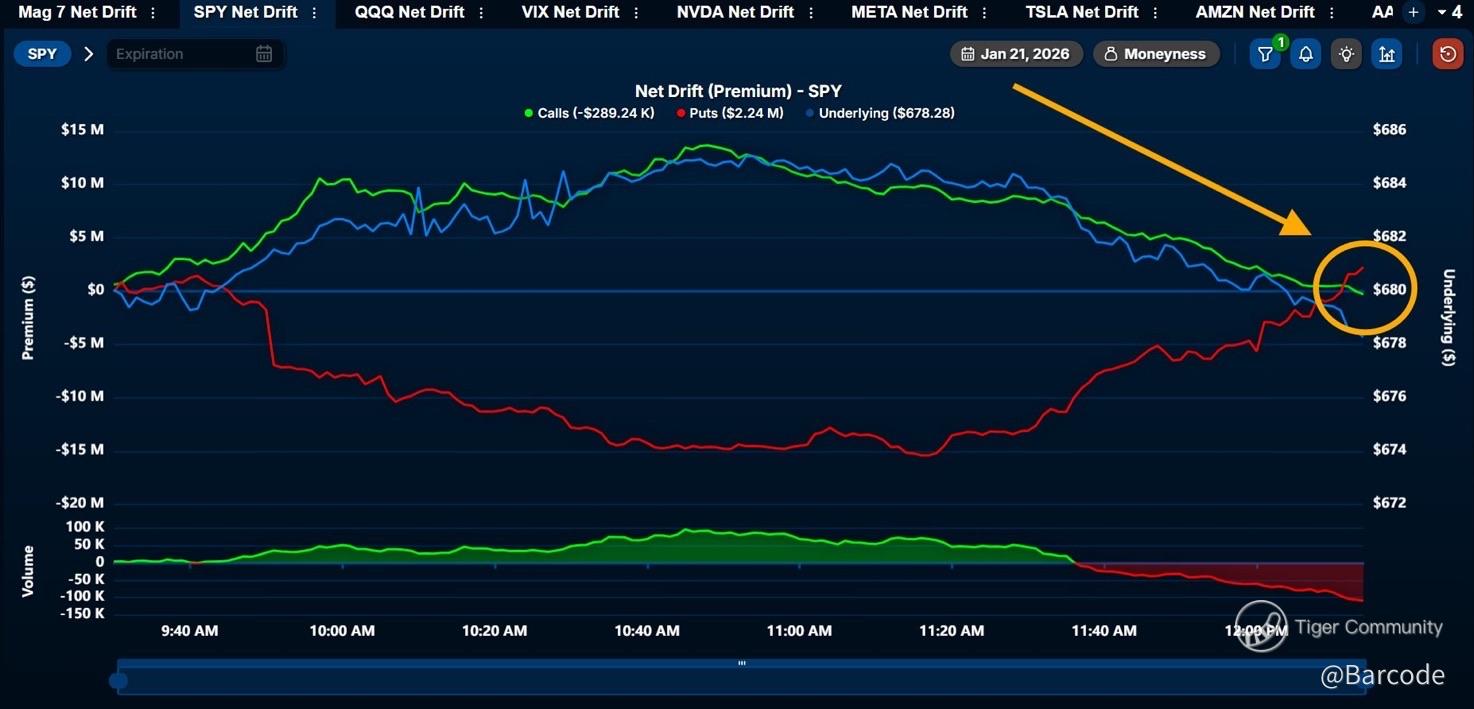Toggle the Underlying series in legend
Image resolution: width=1474 pixels, height=709 pixels.
pos(880,113)
